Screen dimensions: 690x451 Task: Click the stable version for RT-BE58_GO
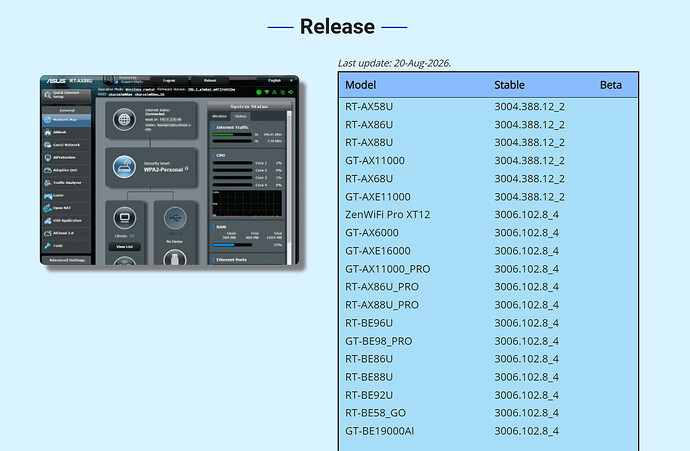(526, 413)
